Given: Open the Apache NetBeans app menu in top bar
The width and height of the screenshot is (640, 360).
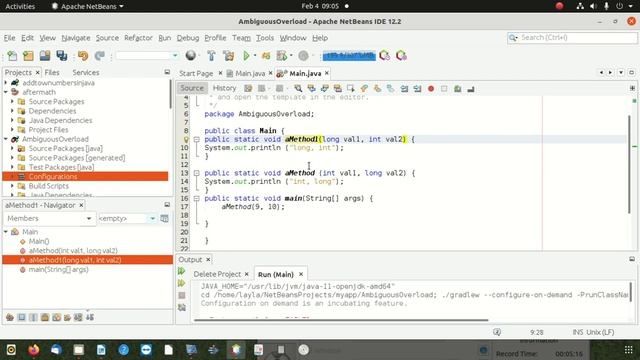Looking at the screenshot, I should click(x=88, y=6).
